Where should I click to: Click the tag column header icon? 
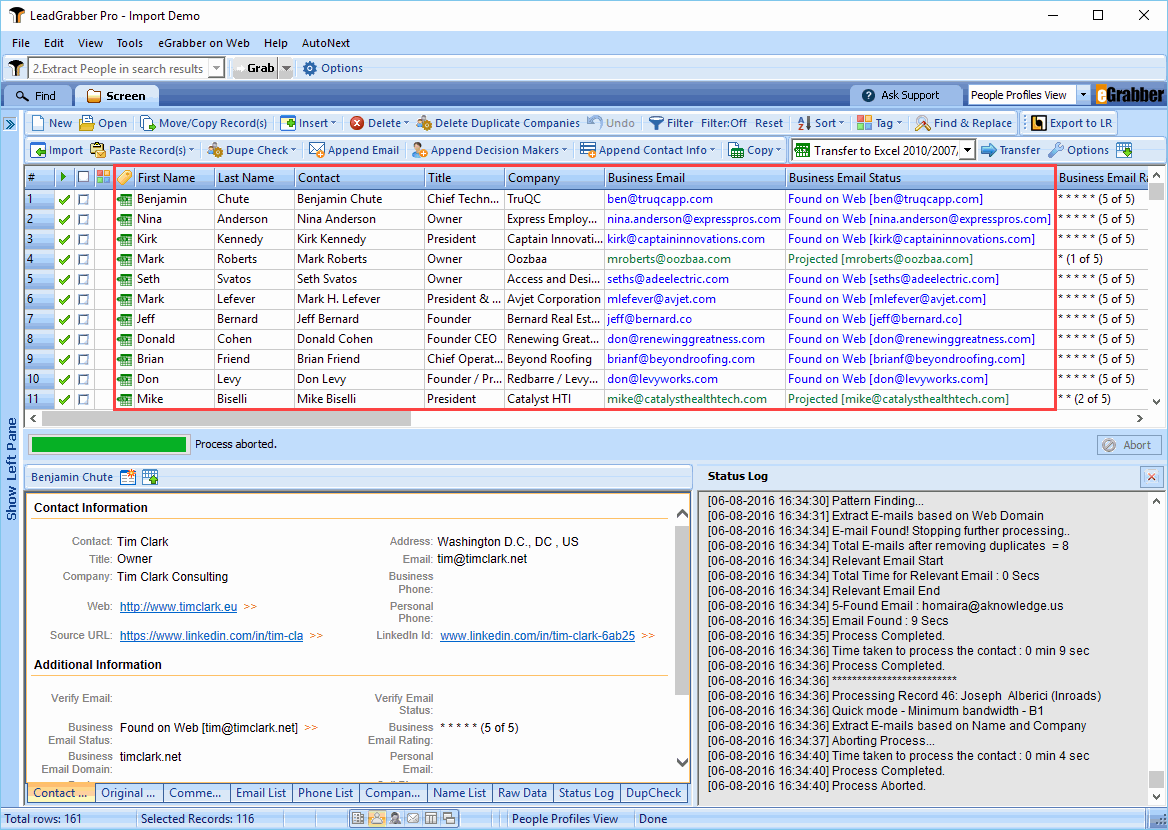[124, 177]
